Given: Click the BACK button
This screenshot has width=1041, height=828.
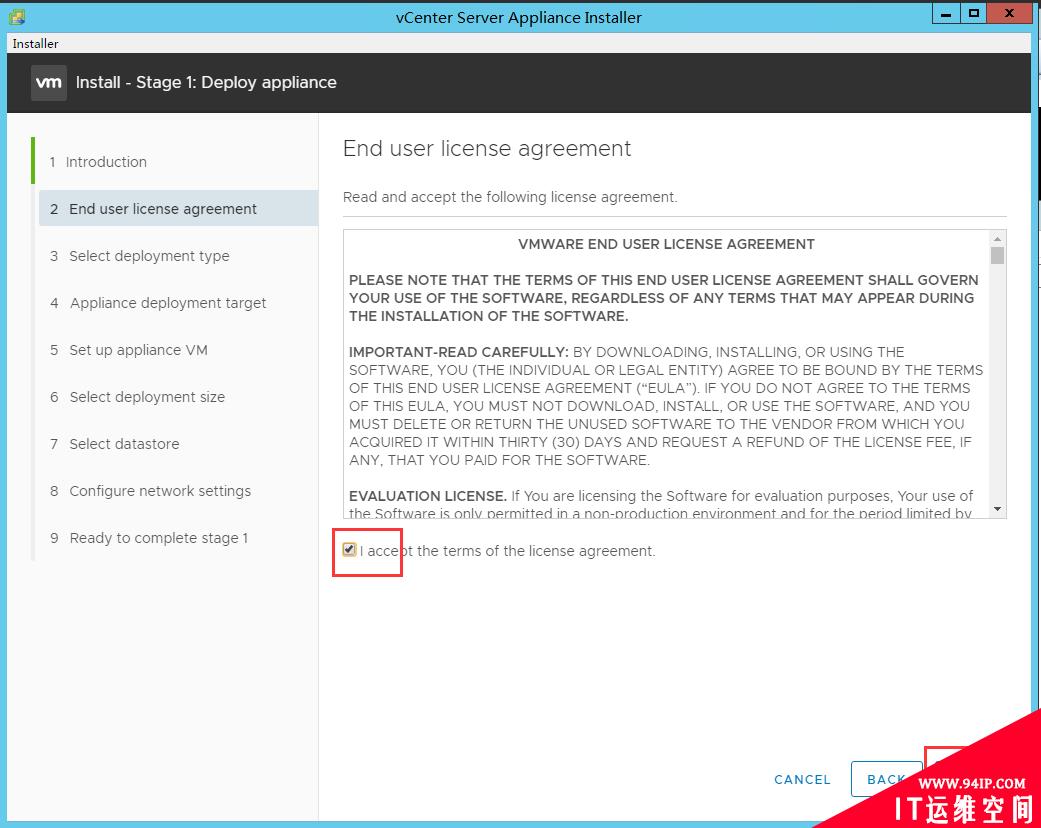Looking at the screenshot, I should [886, 780].
